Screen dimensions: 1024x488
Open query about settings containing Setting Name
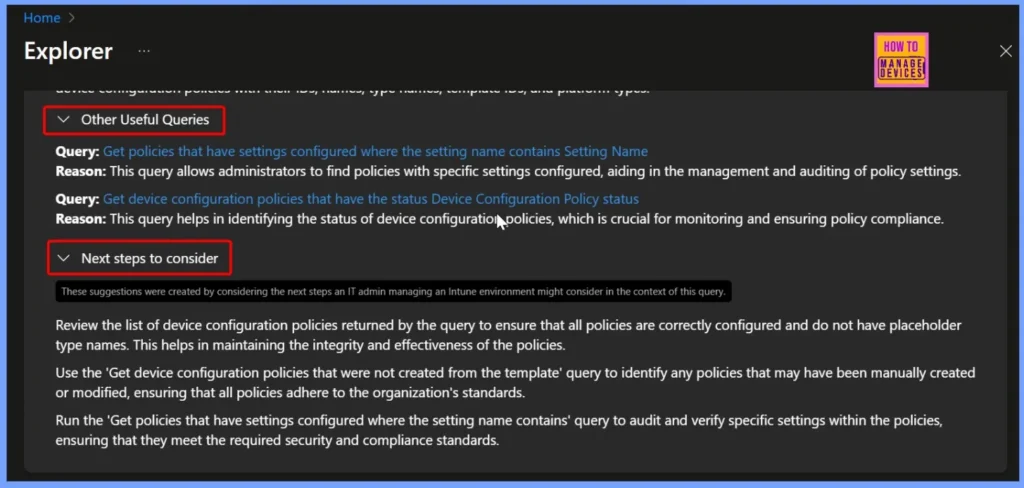(x=376, y=152)
